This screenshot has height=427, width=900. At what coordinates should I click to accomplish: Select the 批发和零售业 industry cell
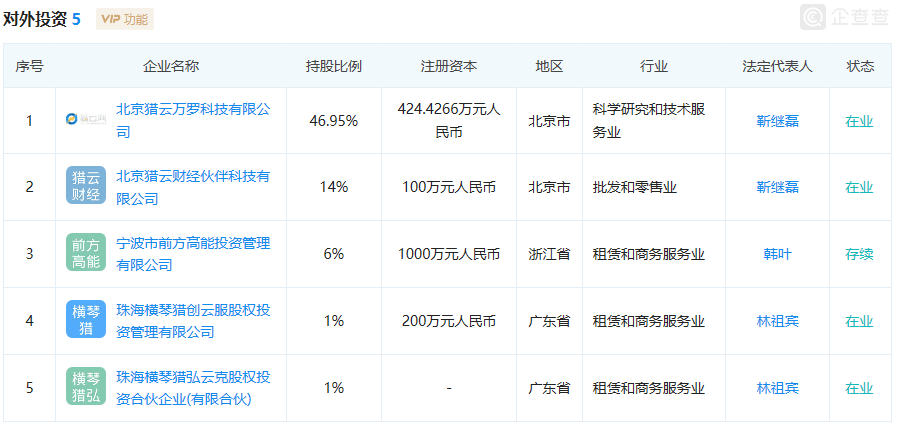coord(654,187)
